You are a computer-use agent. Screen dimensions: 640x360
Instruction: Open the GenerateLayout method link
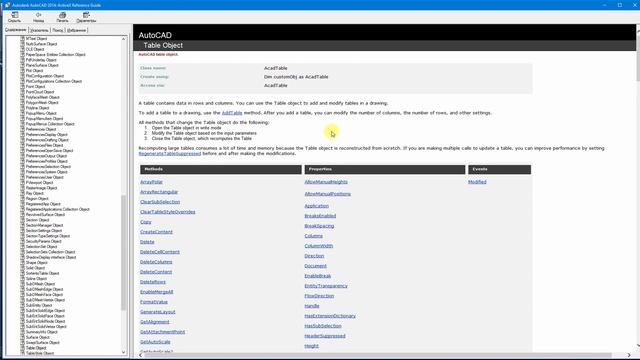[158, 312]
